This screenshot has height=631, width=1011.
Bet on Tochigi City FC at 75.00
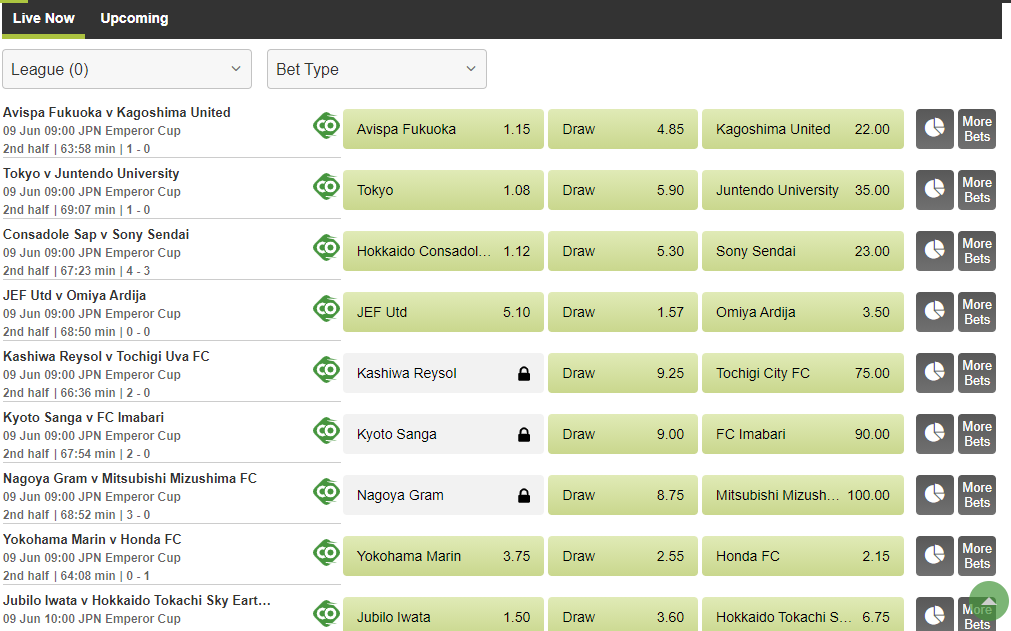click(803, 373)
